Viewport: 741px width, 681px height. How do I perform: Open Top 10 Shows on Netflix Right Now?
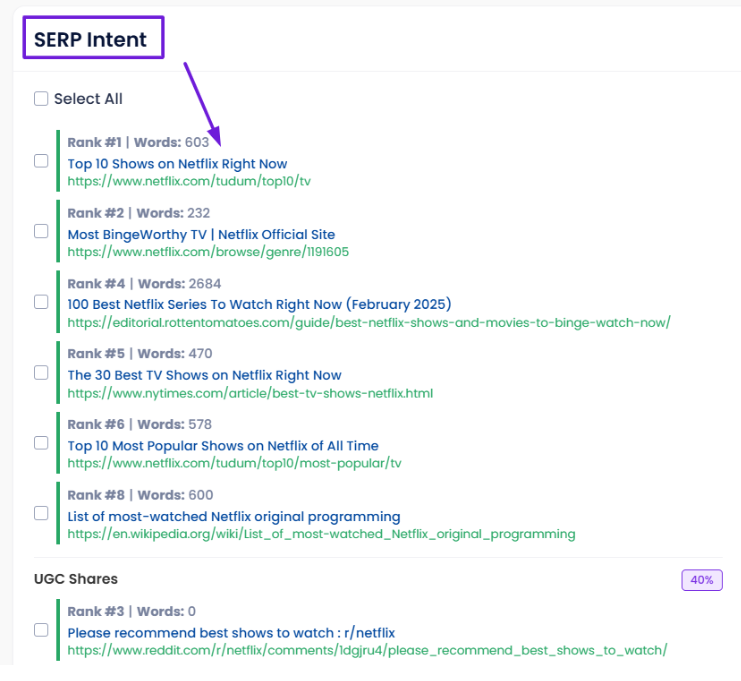point(177,164)
